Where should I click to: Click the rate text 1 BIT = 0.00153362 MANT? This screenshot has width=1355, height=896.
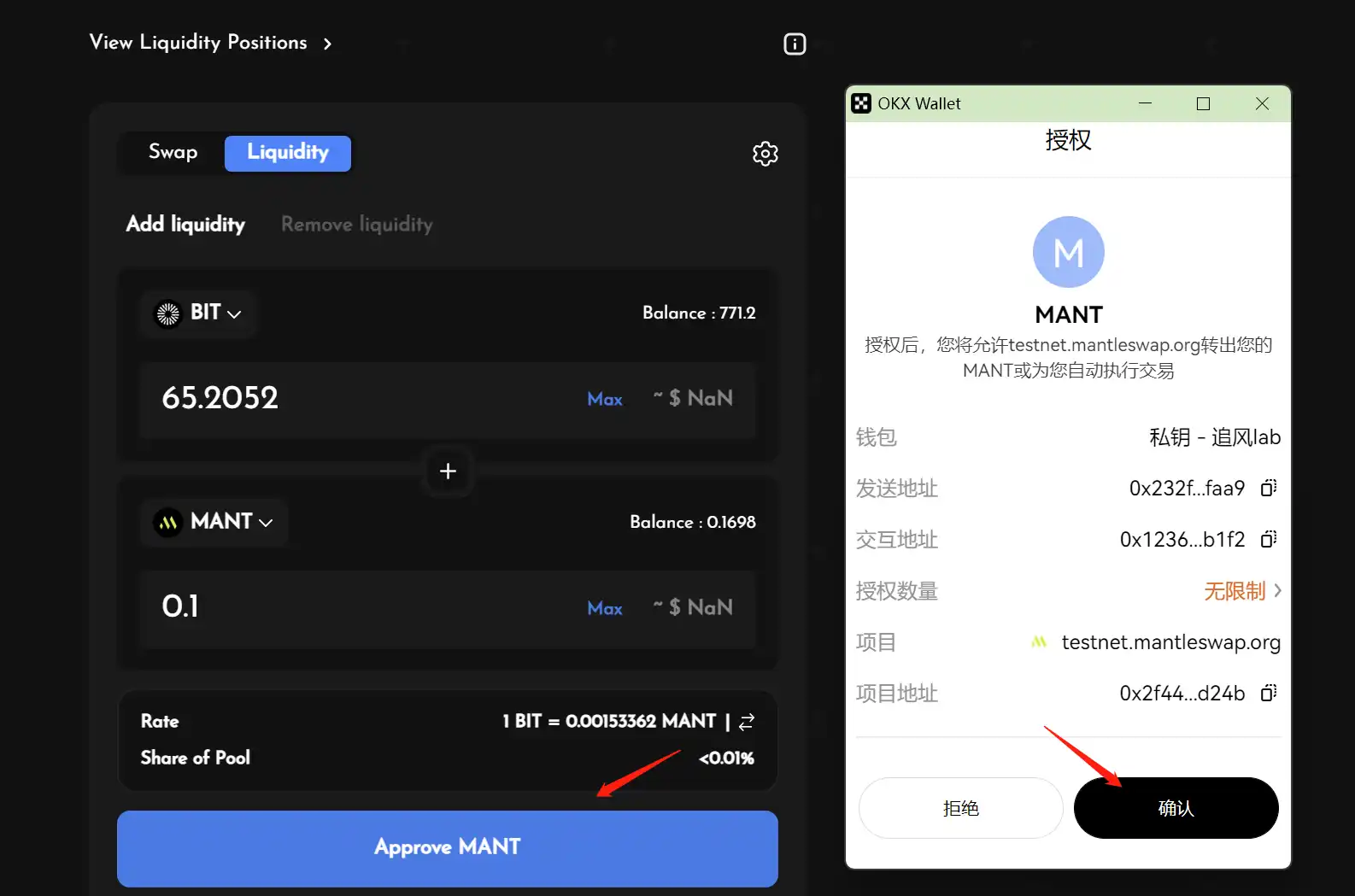609,722
